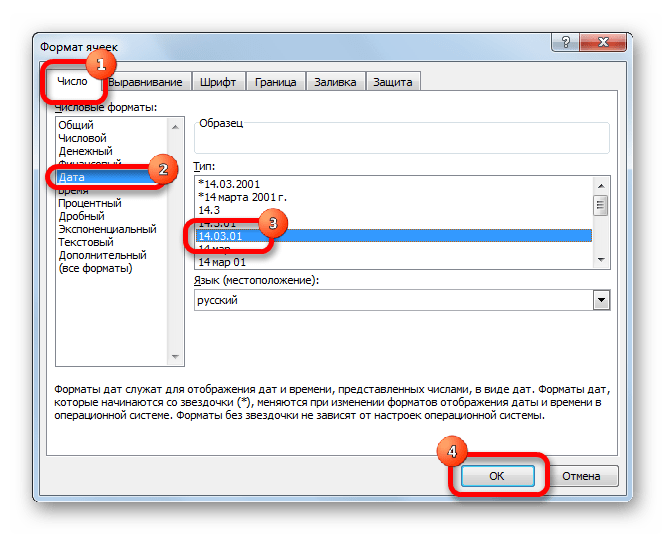The height and width of the screenshot is (535, 666).
Task: Click the help question mark button
Action: (566, 42)
